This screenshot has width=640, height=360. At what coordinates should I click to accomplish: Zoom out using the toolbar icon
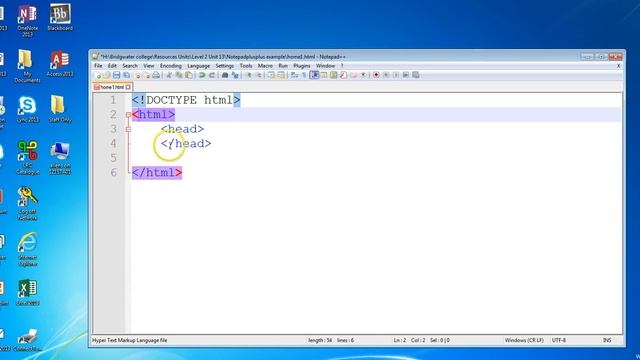click(x=259, y=75)
